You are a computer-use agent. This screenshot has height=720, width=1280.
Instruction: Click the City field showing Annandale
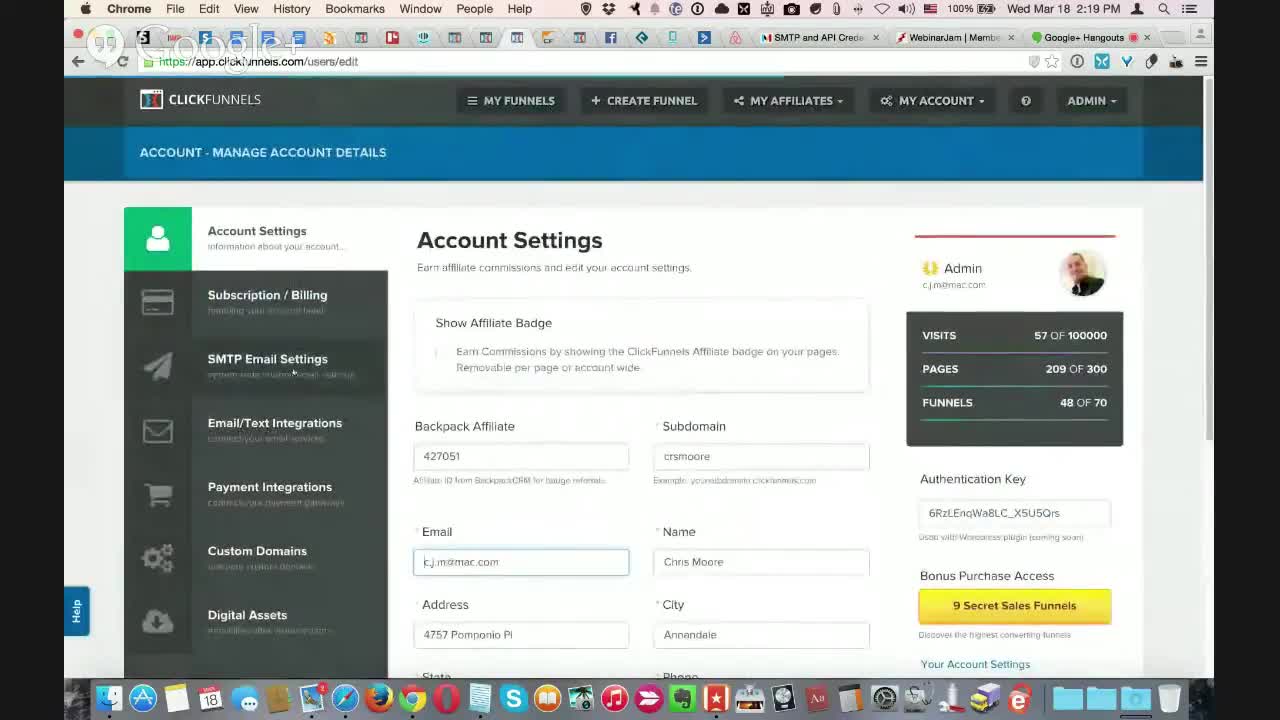click(761, 635)
